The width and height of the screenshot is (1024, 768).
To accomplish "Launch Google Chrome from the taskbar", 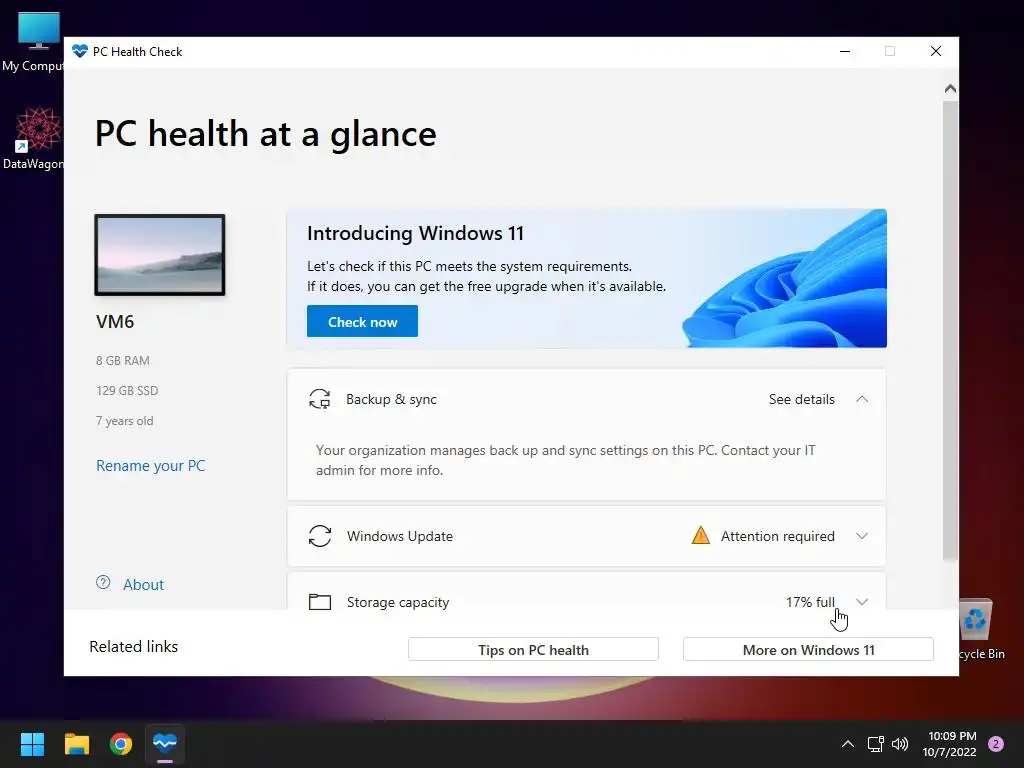I will 121,743.
